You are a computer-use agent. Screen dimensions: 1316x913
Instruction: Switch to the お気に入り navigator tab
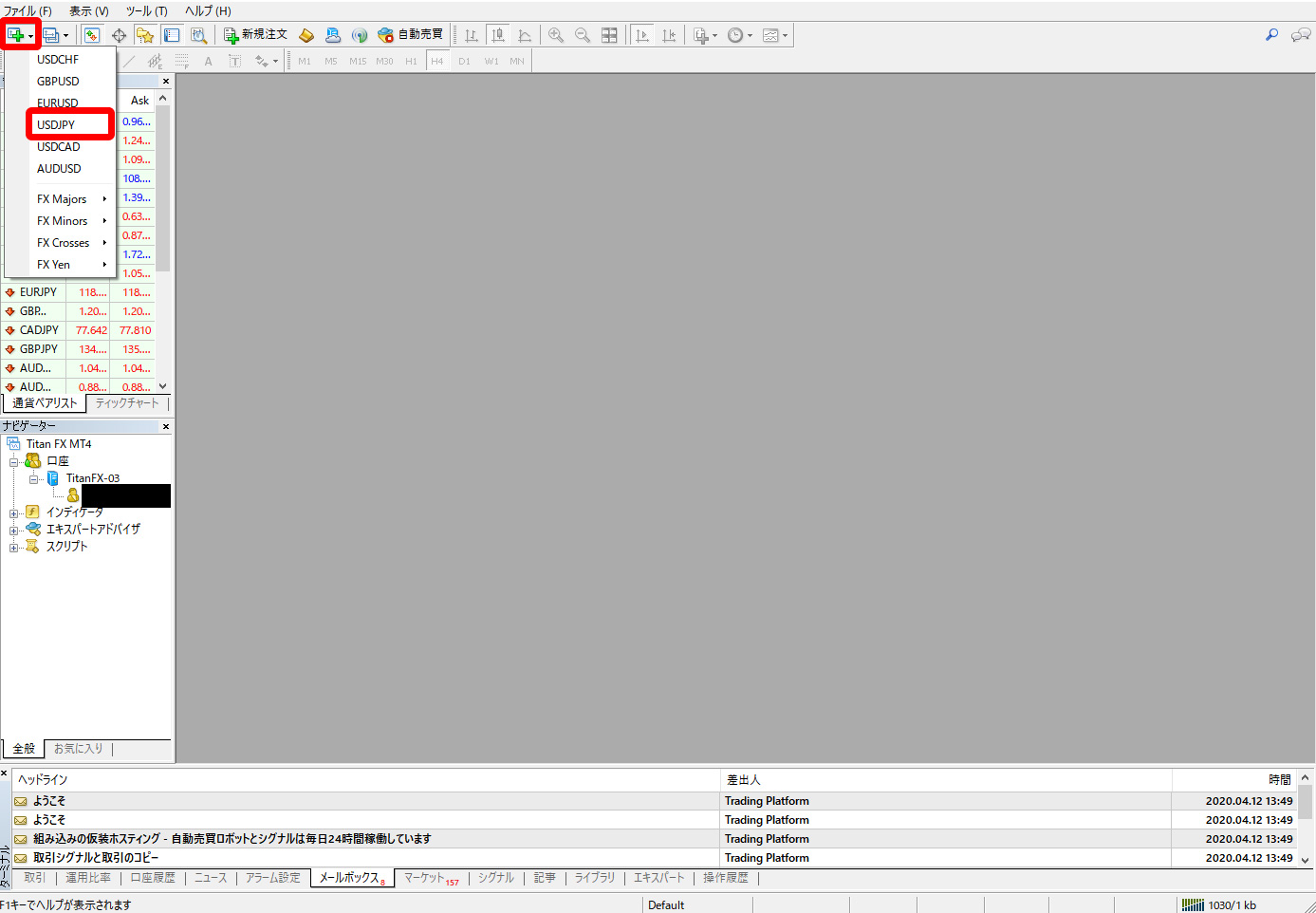tap(78, 749)
